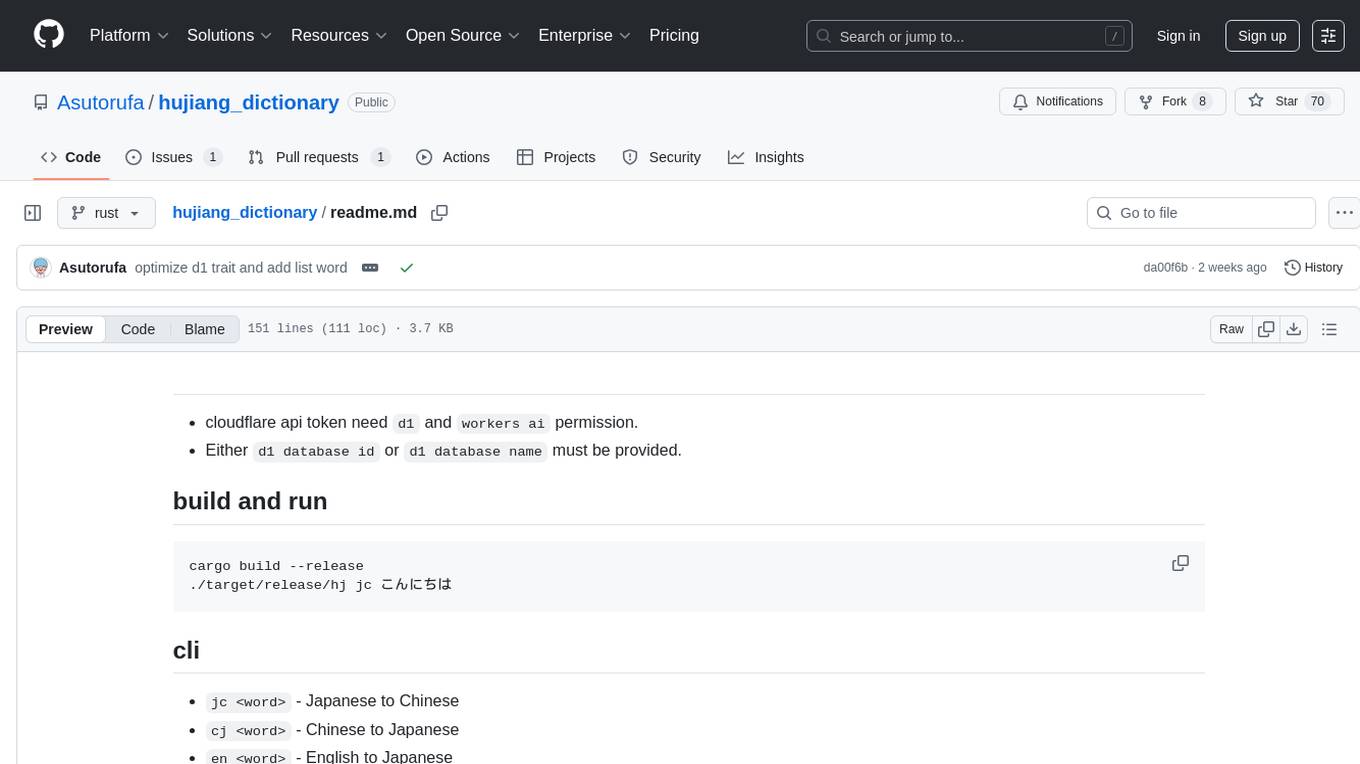Image resolution: width=1360 pixels, height=764 pixels.
Task: Switch to the Insights tab
Action: (766, 157)
